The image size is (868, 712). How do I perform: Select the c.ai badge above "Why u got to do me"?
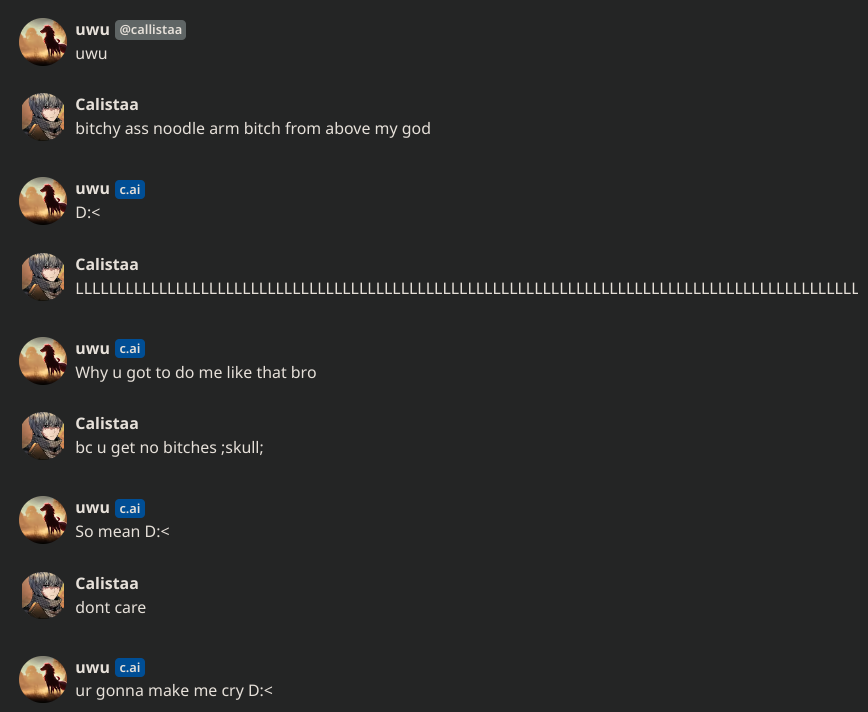pos(130,349)
